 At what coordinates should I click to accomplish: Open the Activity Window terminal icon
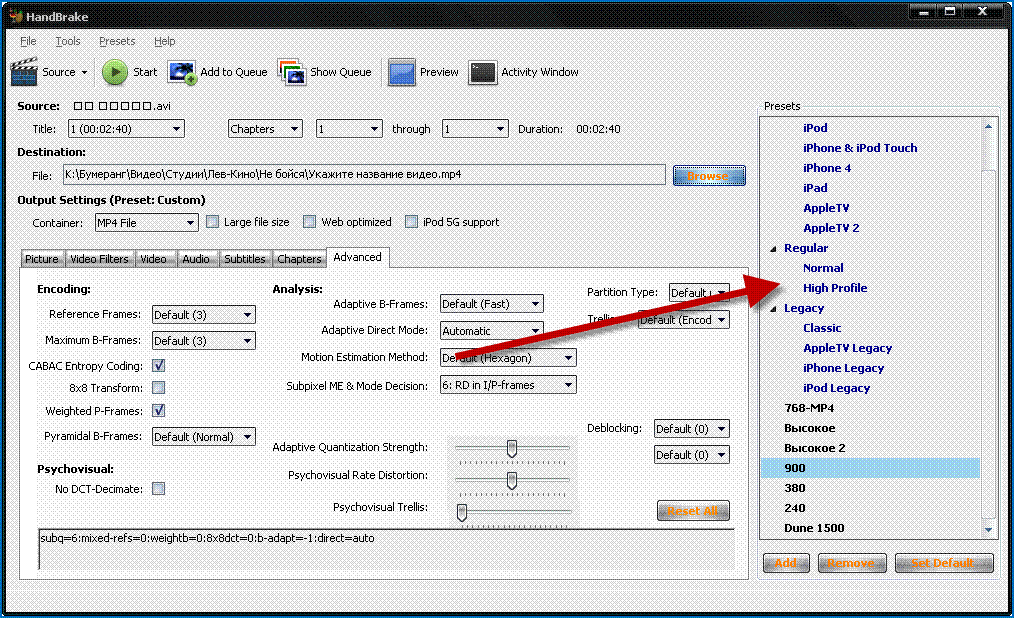pyautogui.click(x=483, y=72)
